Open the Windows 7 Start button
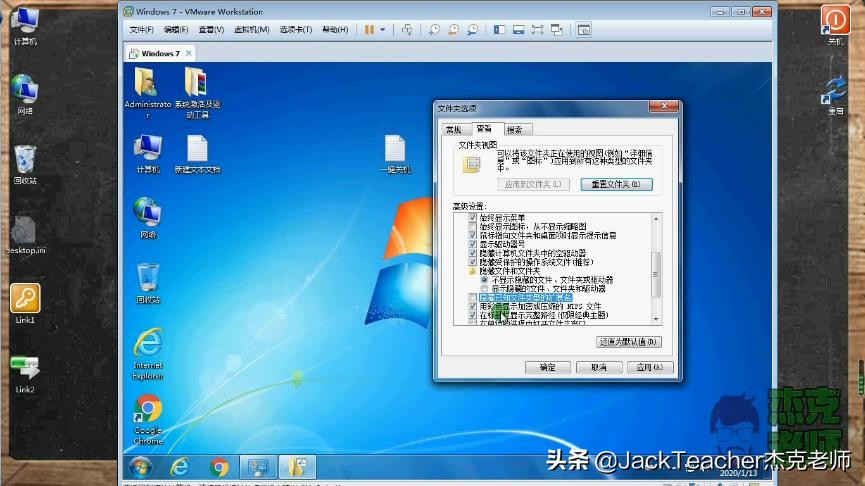This screenshot has width=865, height=486. click(141, 467)
